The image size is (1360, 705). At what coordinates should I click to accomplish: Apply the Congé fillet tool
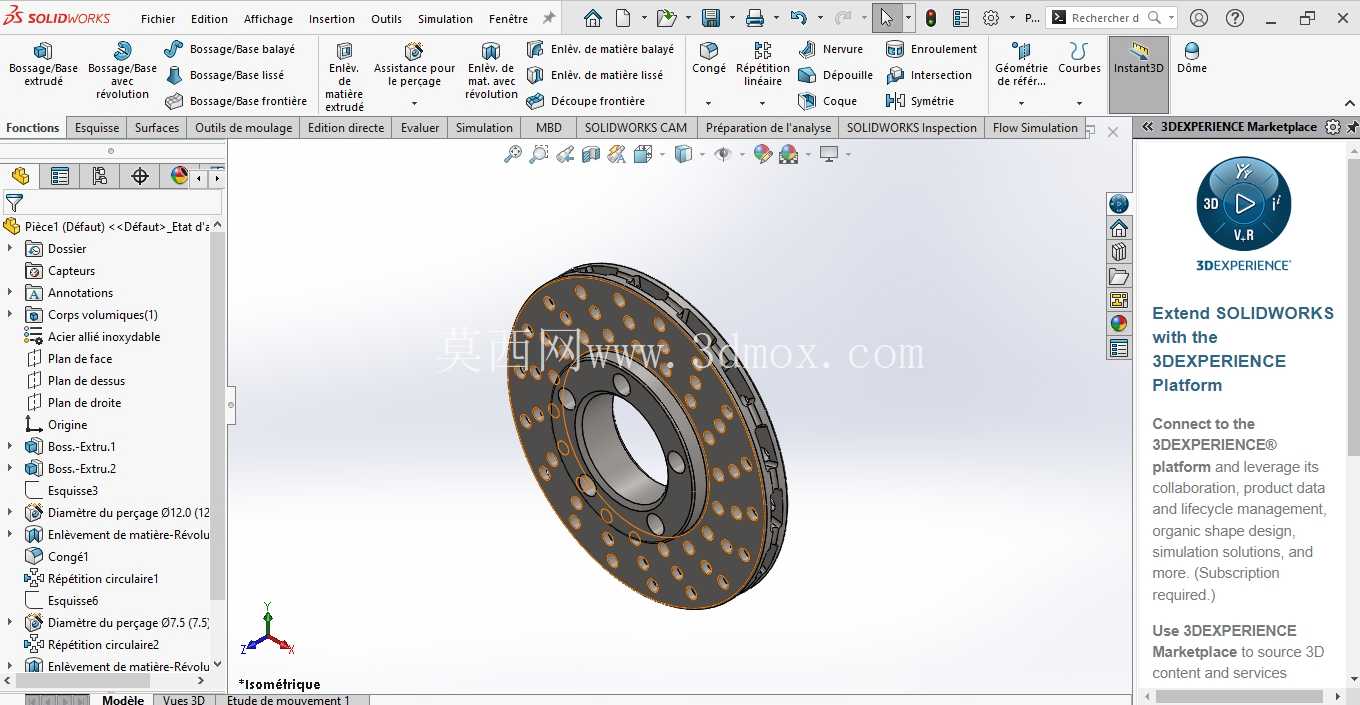point(709,58)
